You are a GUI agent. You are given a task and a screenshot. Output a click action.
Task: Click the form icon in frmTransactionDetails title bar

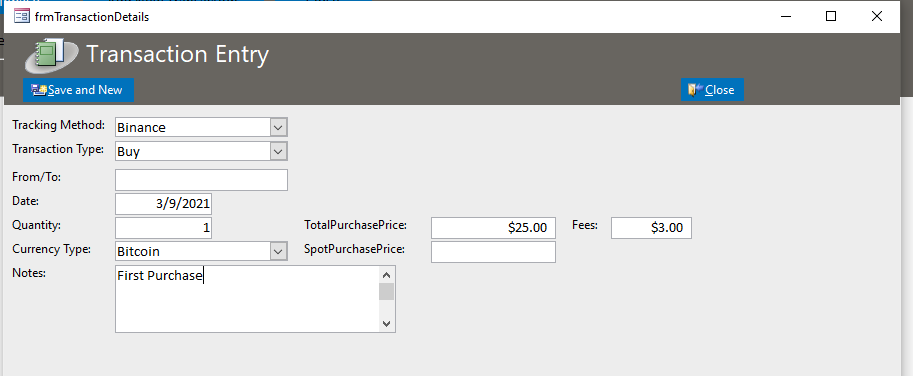(22, 16)
